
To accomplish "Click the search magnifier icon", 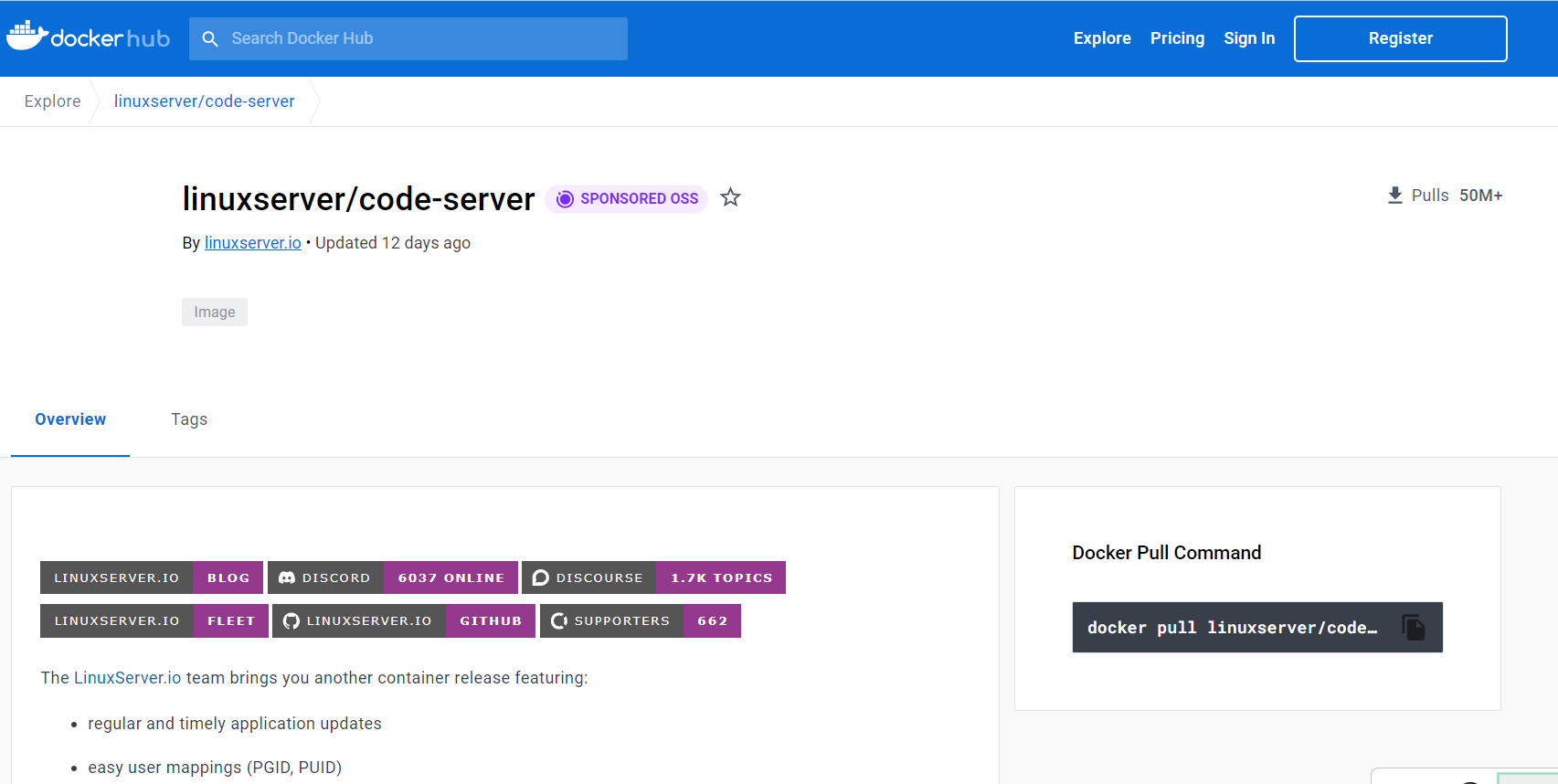I will point(210,38).
